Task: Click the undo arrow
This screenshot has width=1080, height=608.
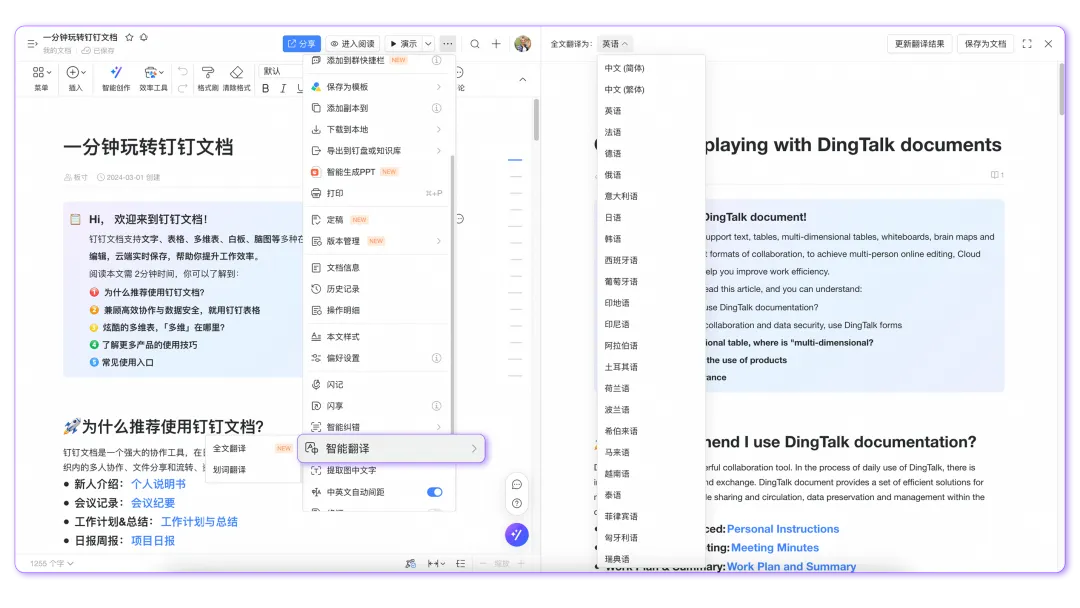Action: tap(183, 71)
